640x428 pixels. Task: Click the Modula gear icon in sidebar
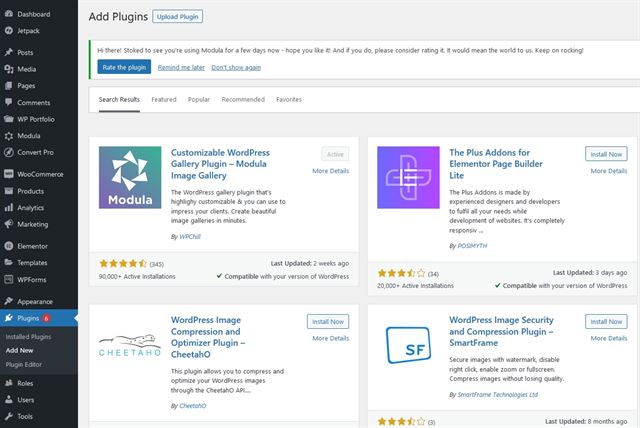tap(9, 136)
